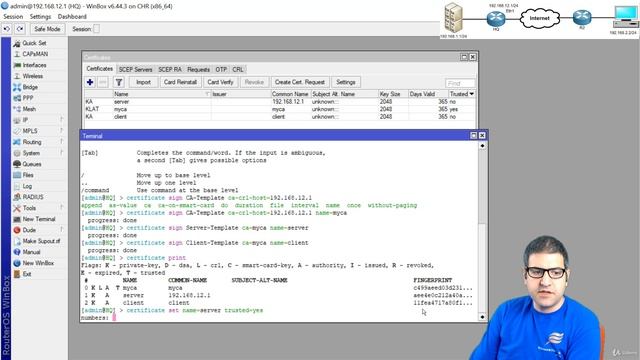Expand the Dude submenu arrow
The height and width of the screenshot is (360, 640).
tap(62, 230)
